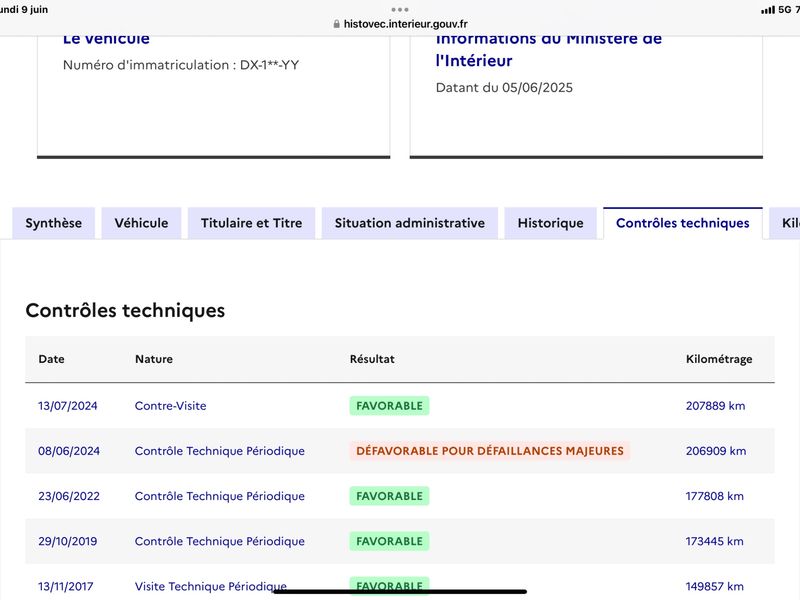Click 207889 km mileage value
Viewport: 800px width, 600px height.
click(715, 406)
